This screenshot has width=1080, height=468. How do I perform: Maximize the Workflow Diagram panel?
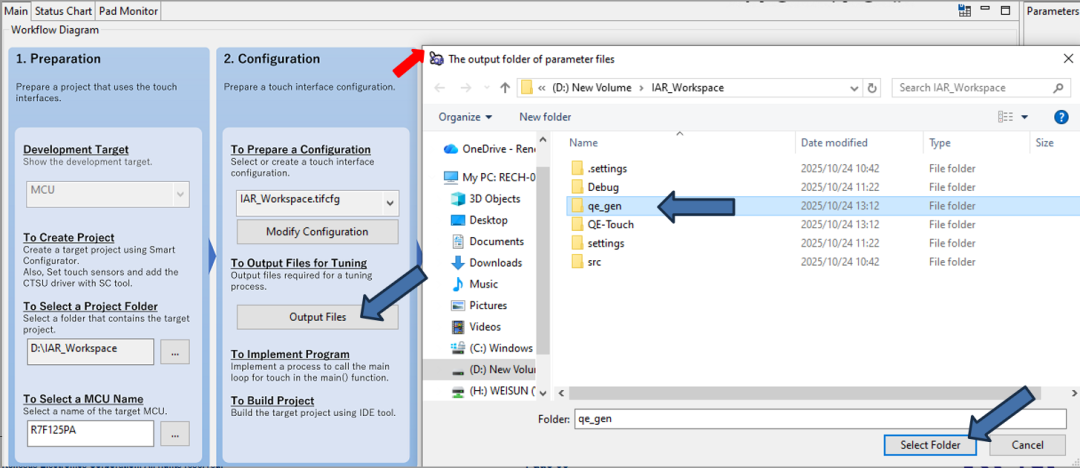tap(1006, 10)
